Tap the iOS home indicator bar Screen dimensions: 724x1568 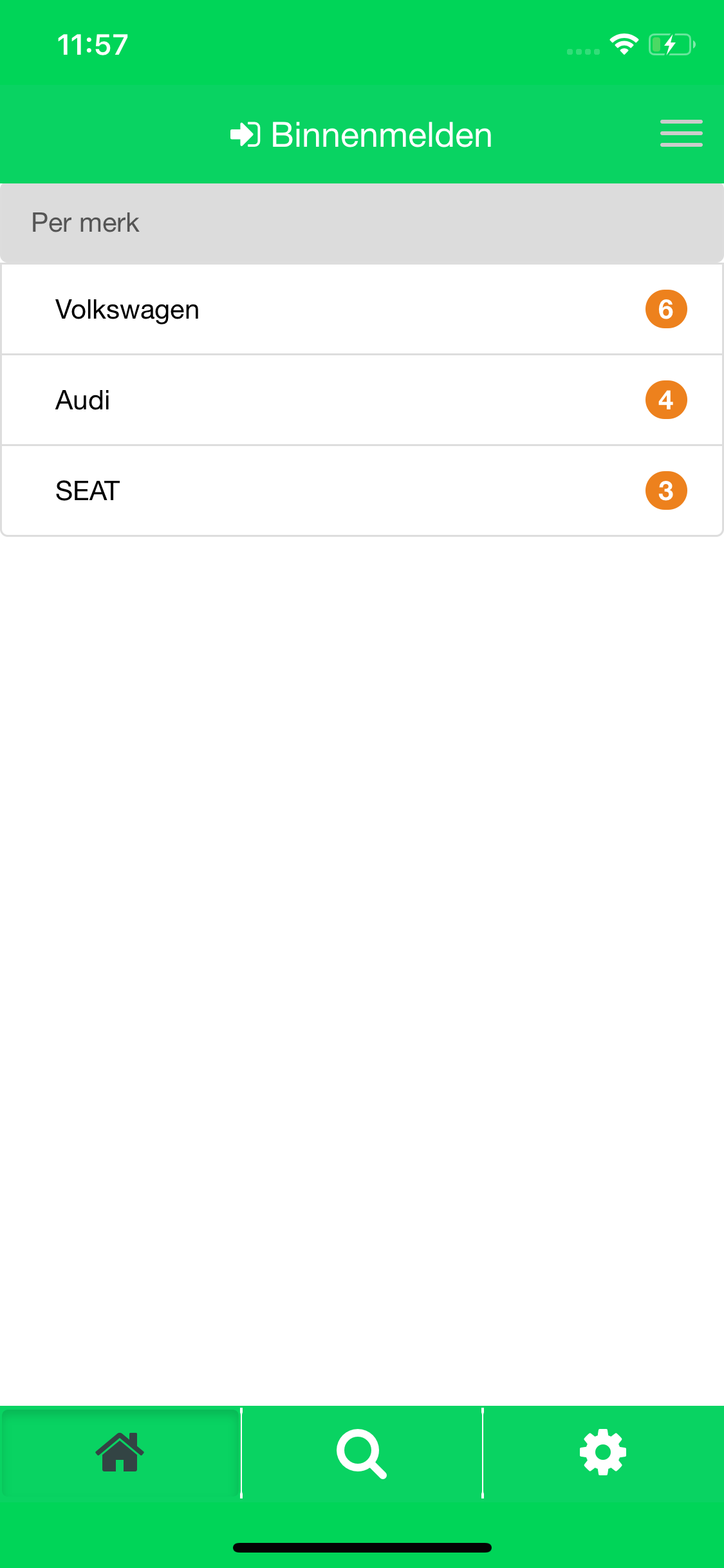[362, 1547]
